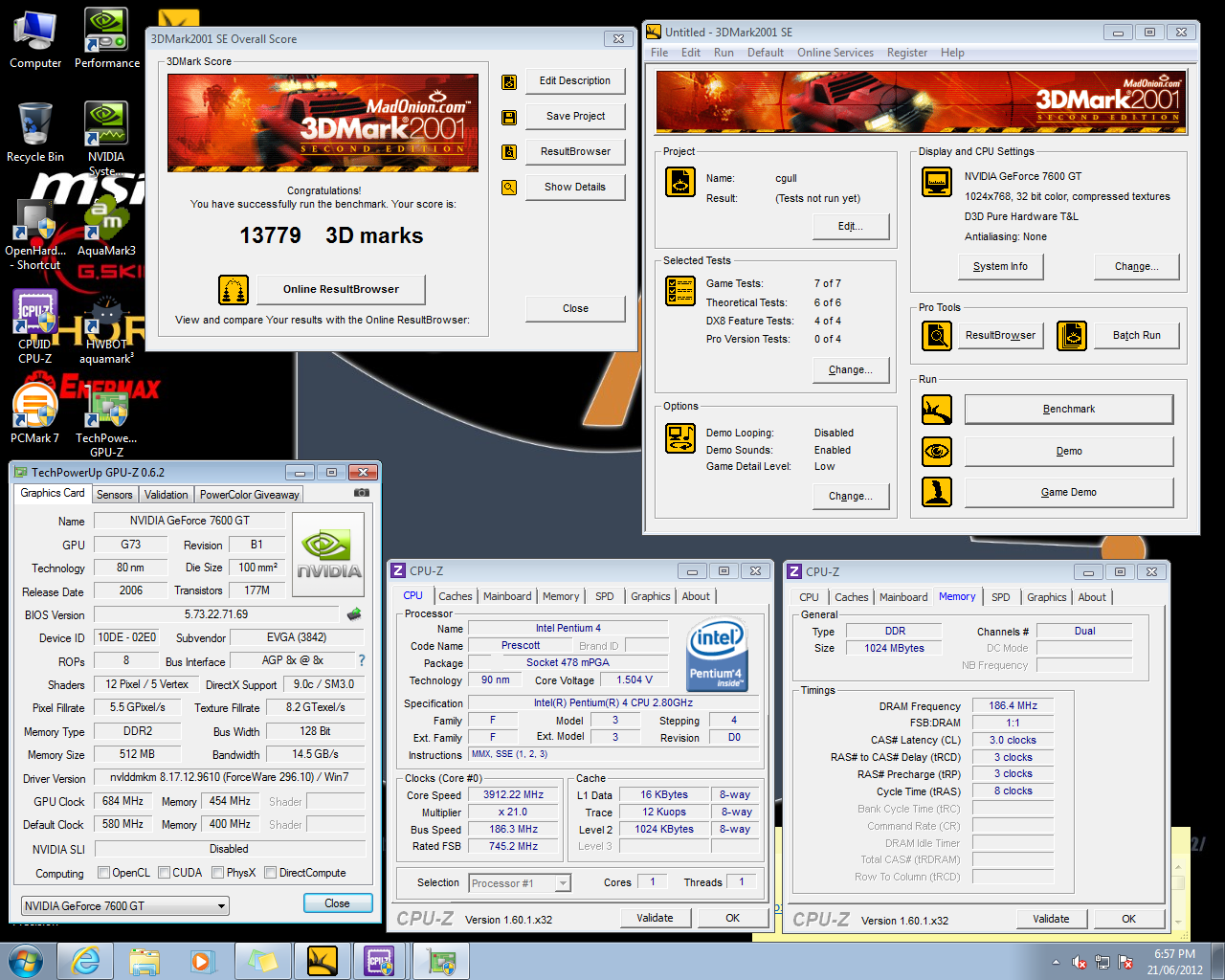Toggle the OpenCL checkbox
The image size is (1225, 980).
click(104, 873)
